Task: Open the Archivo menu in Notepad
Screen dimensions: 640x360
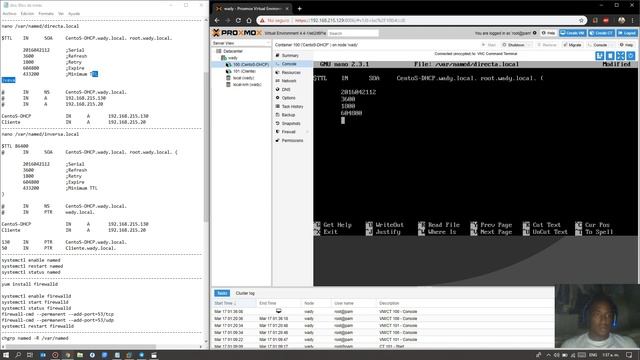Action: coord(9,13)
